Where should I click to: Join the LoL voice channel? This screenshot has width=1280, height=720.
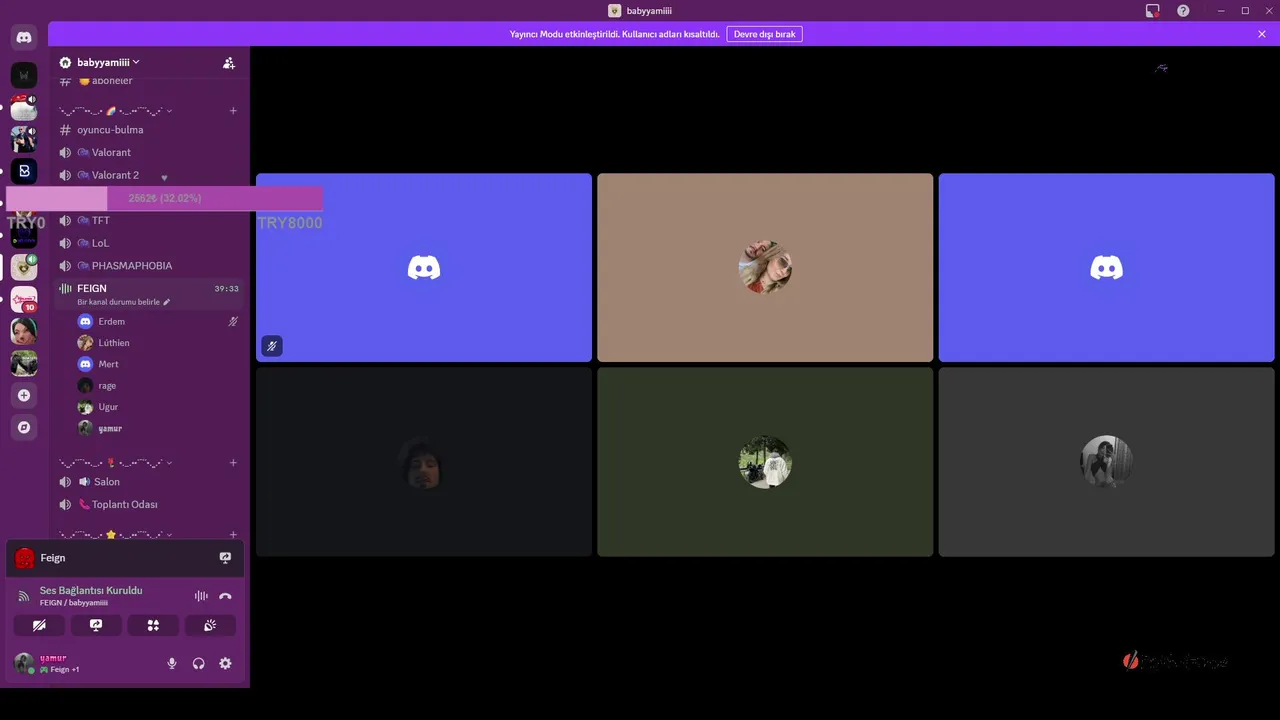click(148, 243)
